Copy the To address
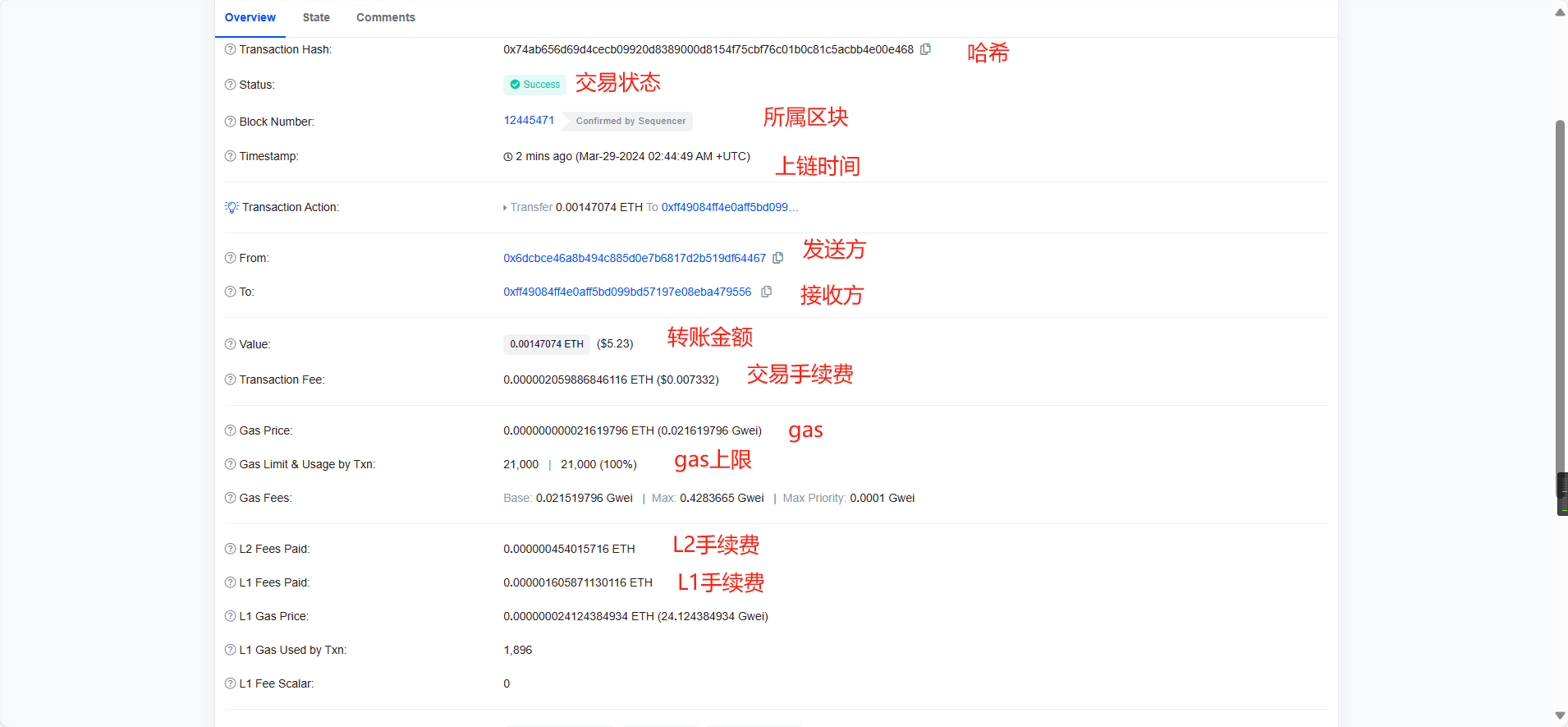1568x727 pixels. point(766,292)
